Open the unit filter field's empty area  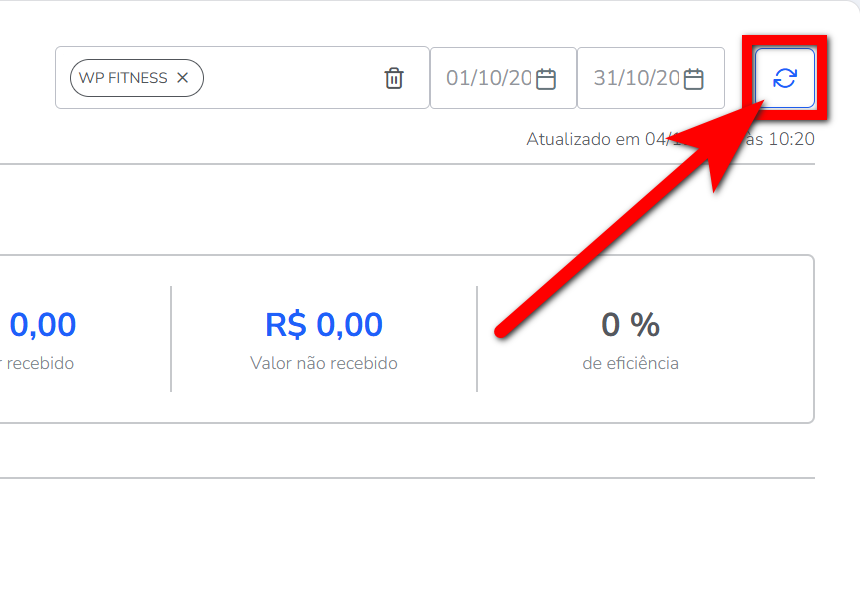click(291, 78)
